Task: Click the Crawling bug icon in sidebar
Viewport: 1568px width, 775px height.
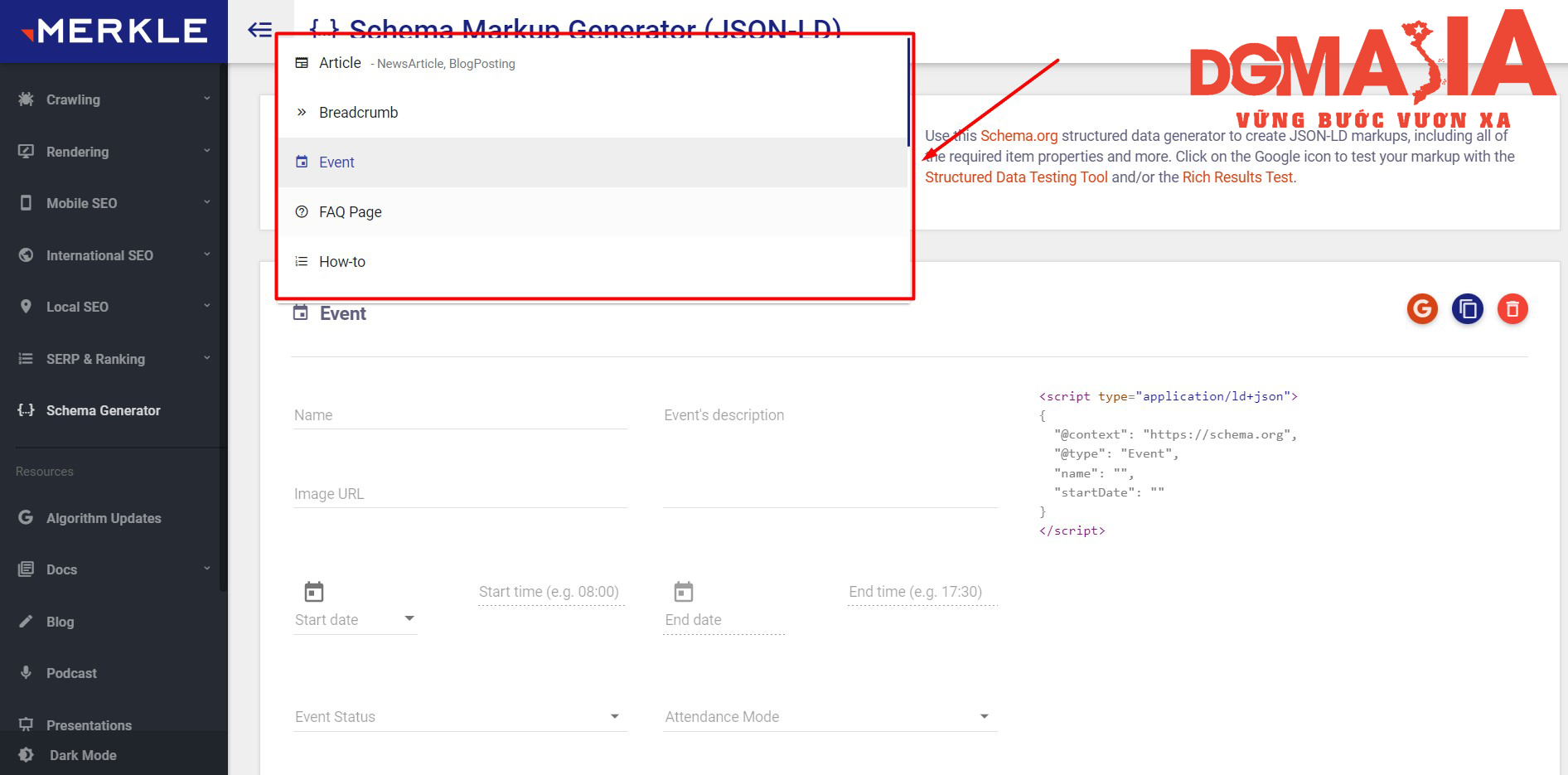Action: [x=27, y=99]
